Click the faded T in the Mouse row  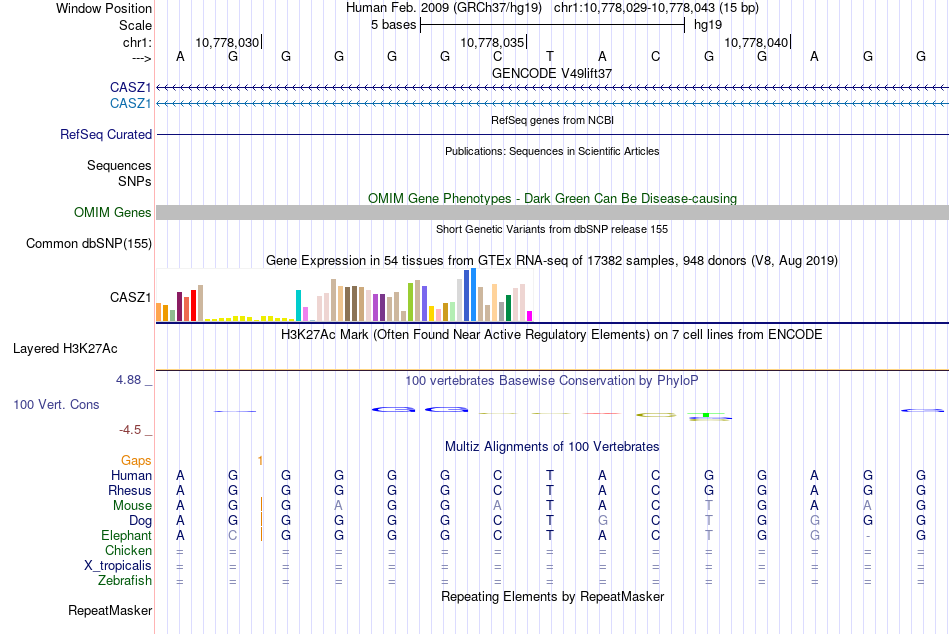click(709, 506)
